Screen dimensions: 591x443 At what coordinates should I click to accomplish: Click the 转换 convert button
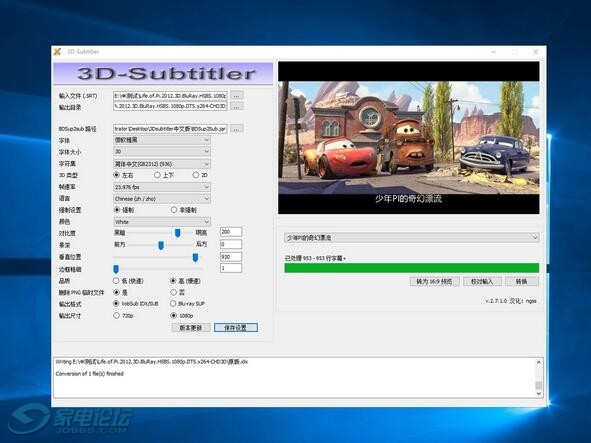coord(522,281)
